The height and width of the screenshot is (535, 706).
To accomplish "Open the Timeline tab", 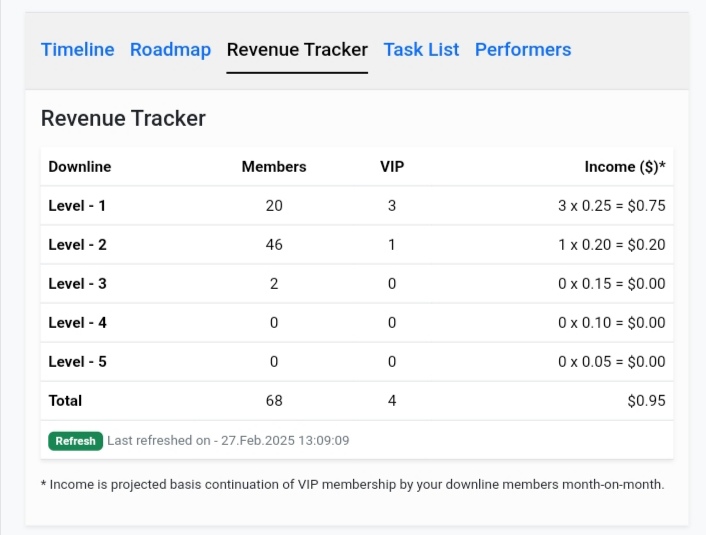I will pos(77,50).
